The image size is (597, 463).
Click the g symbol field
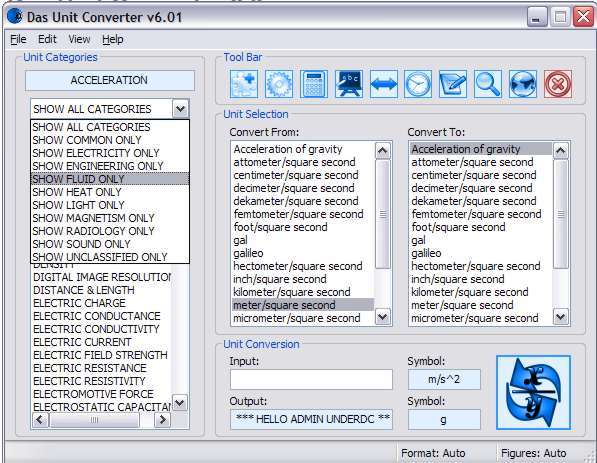pos(444,420)
